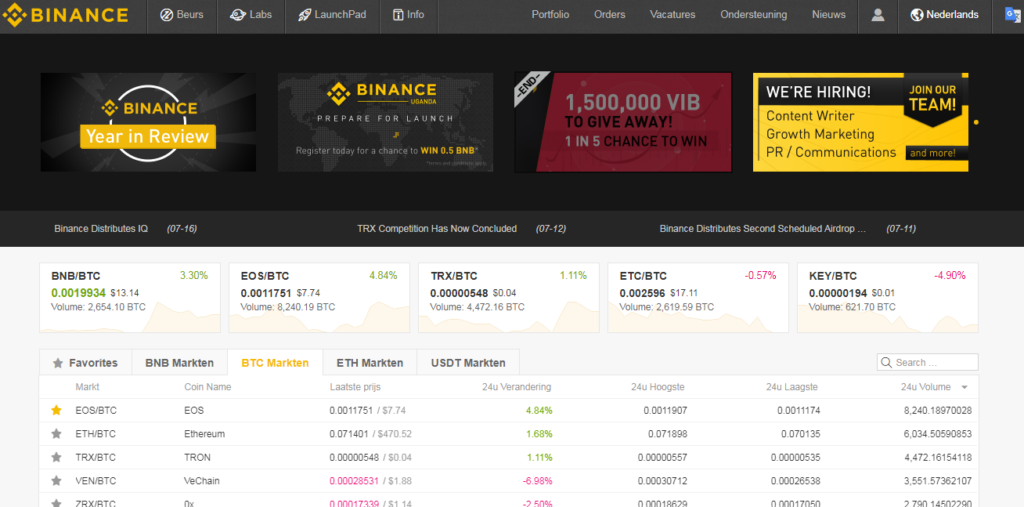Sort by 24u Laagste column
This screenshot has width=1024, height=507.
coord(792,387)
